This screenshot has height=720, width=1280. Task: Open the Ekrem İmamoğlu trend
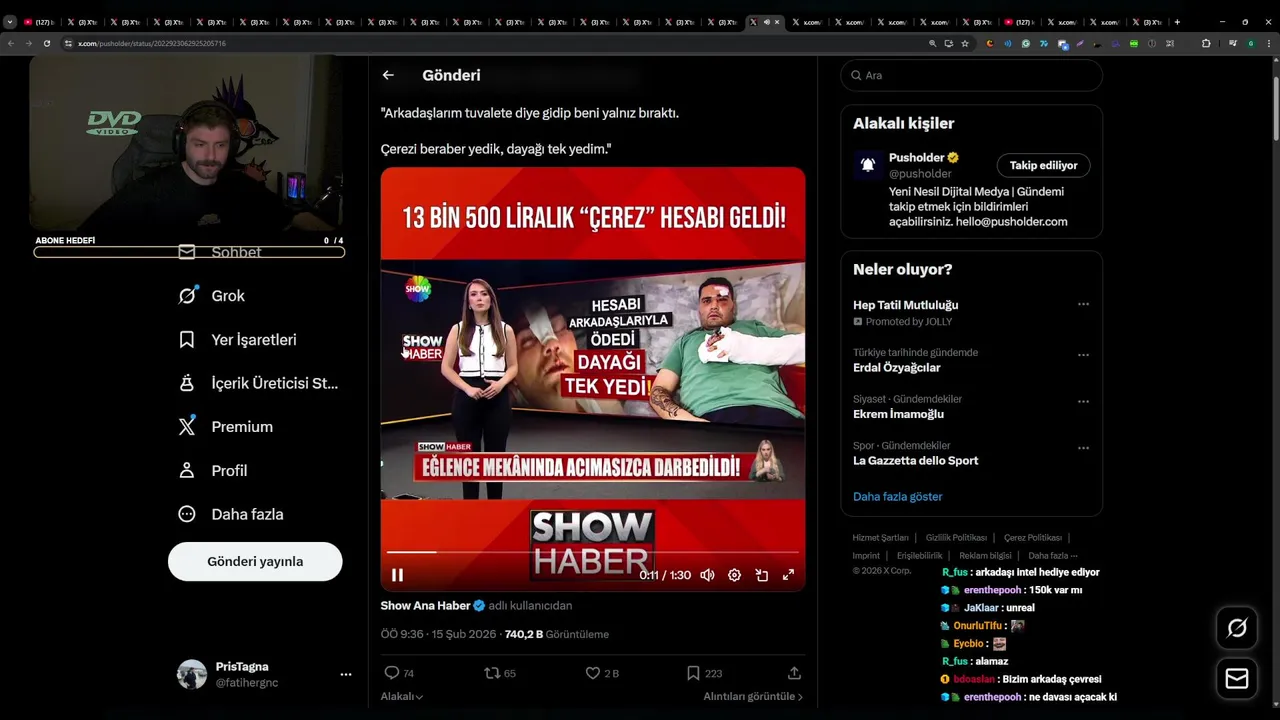click(898, 414)
